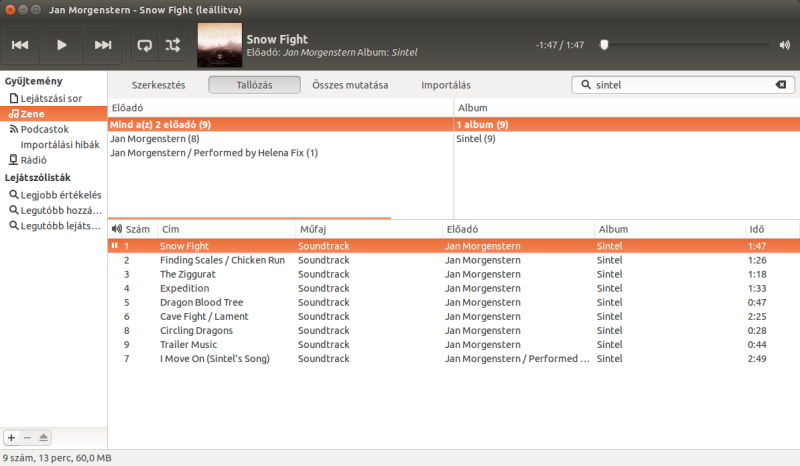The width and height of the screenshot is (800, 466).
Task: Click the playing-status speaker column header
Action: point(116,229)
